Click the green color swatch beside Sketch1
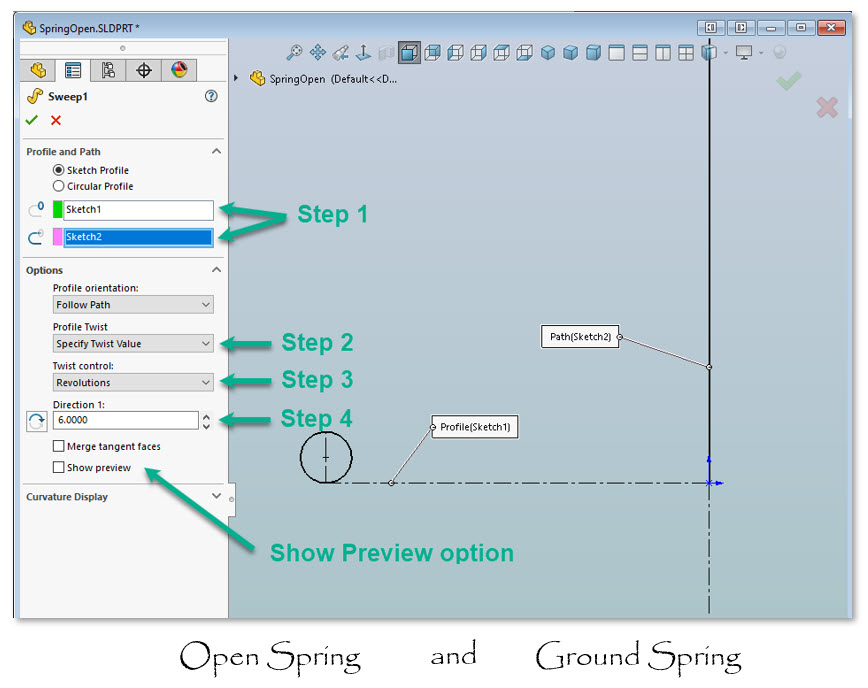The width and height of the screenshot is (868, 688). pyautogui.click(x=56, y=208)
